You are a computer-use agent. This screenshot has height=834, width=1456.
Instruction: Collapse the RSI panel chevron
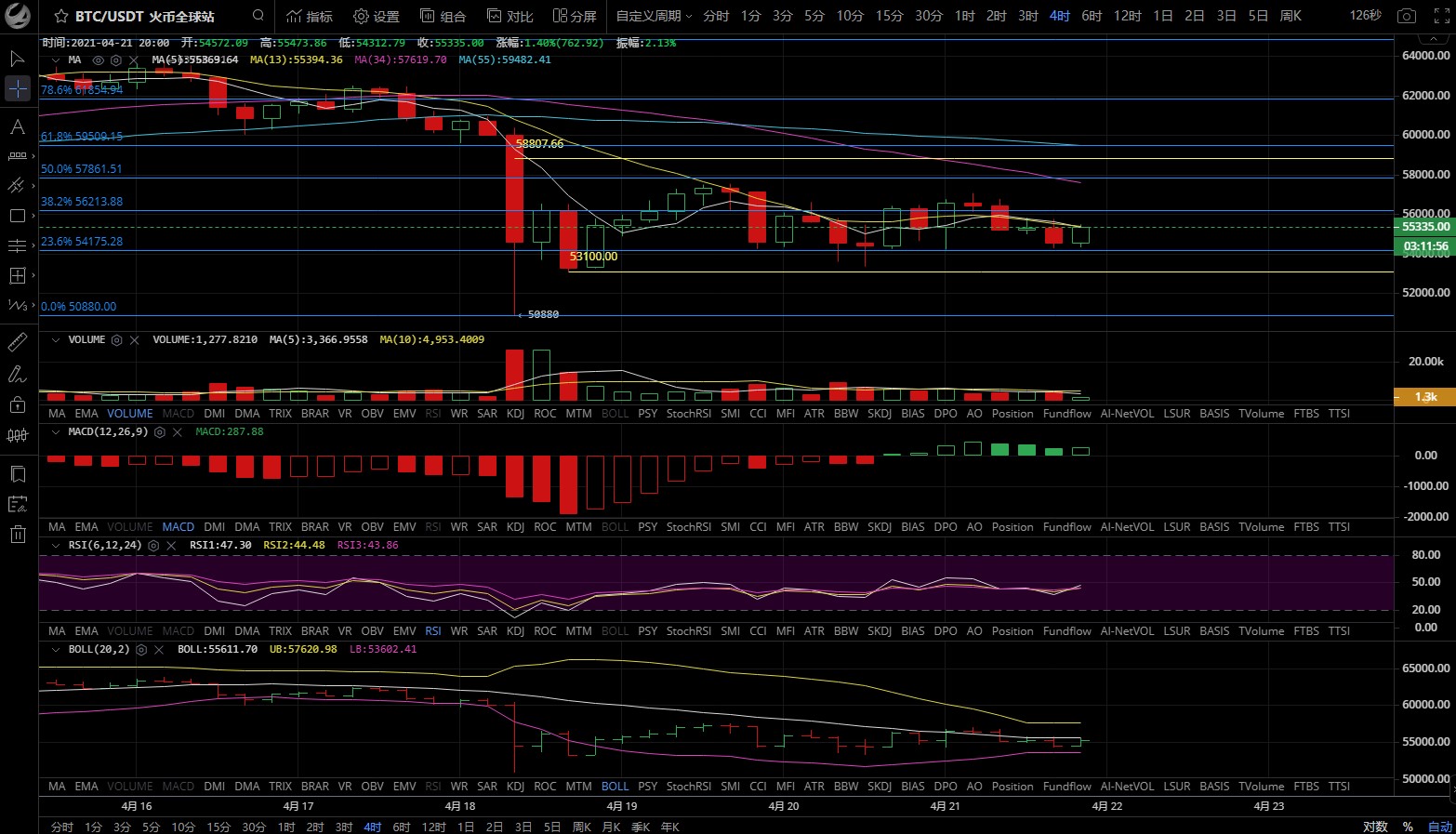(x=56, y=546)
